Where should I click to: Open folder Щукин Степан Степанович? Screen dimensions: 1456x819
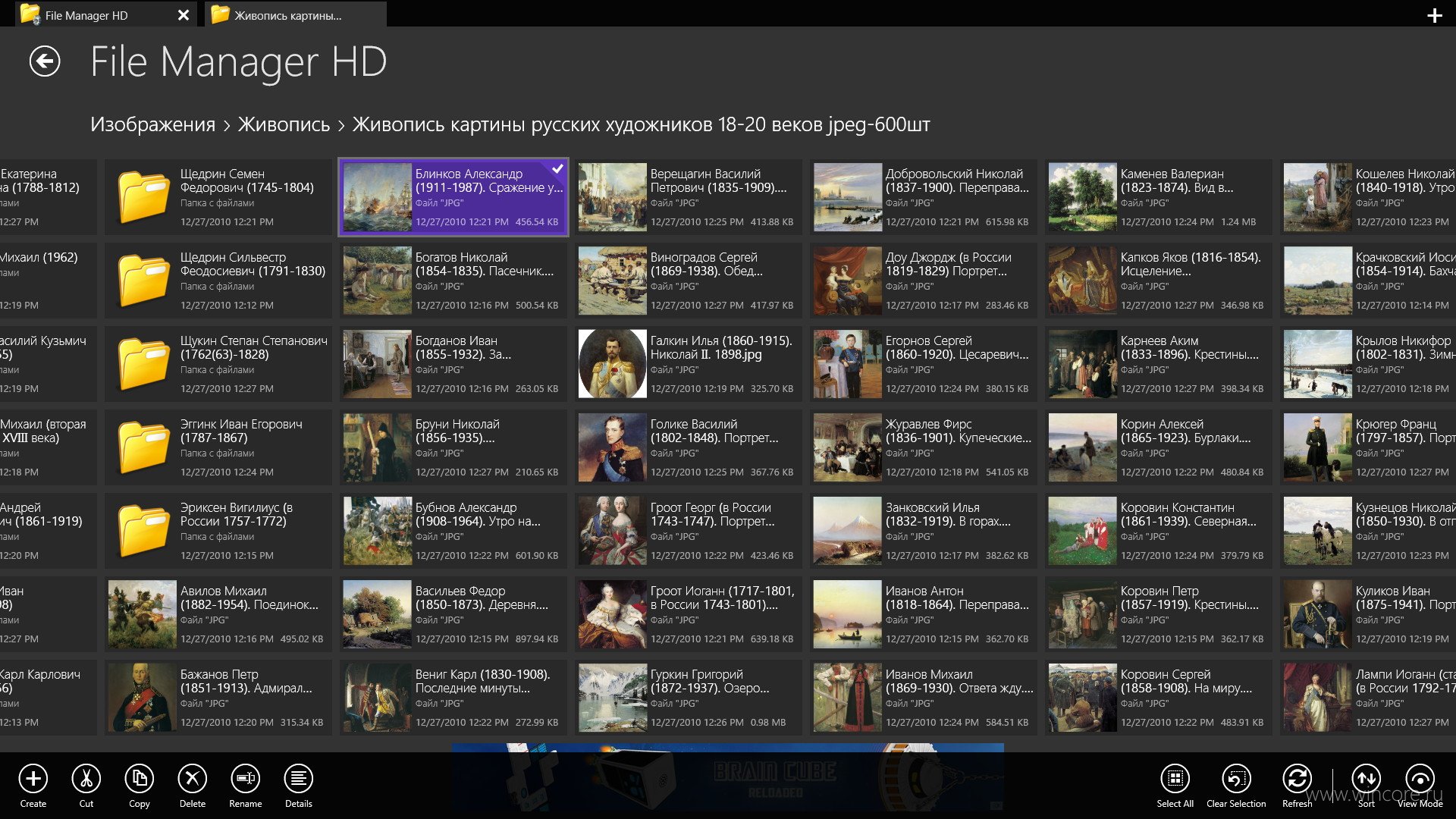coord(218,364)
